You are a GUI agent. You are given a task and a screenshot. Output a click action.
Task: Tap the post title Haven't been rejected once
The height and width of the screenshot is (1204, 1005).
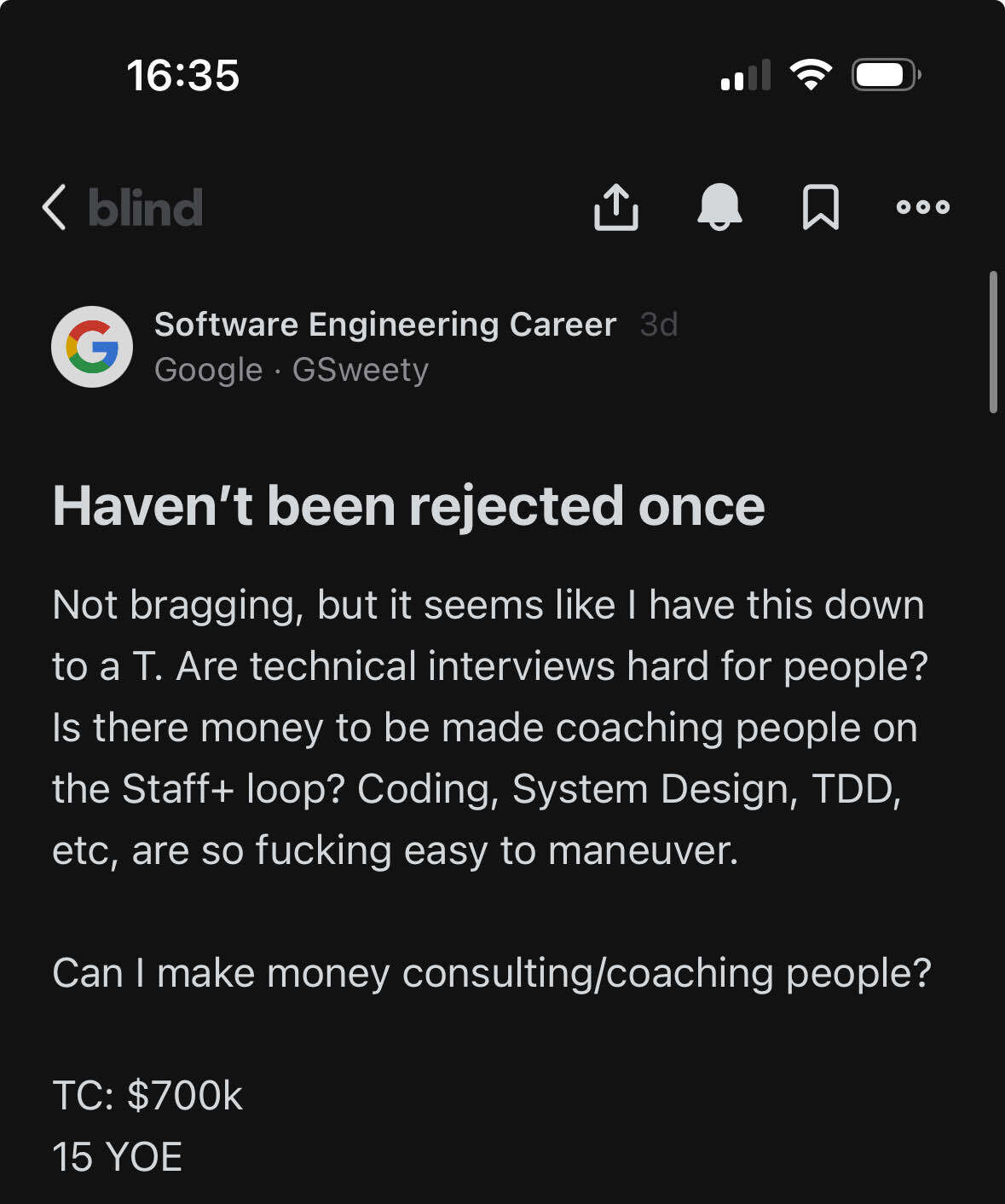point(408,506)
